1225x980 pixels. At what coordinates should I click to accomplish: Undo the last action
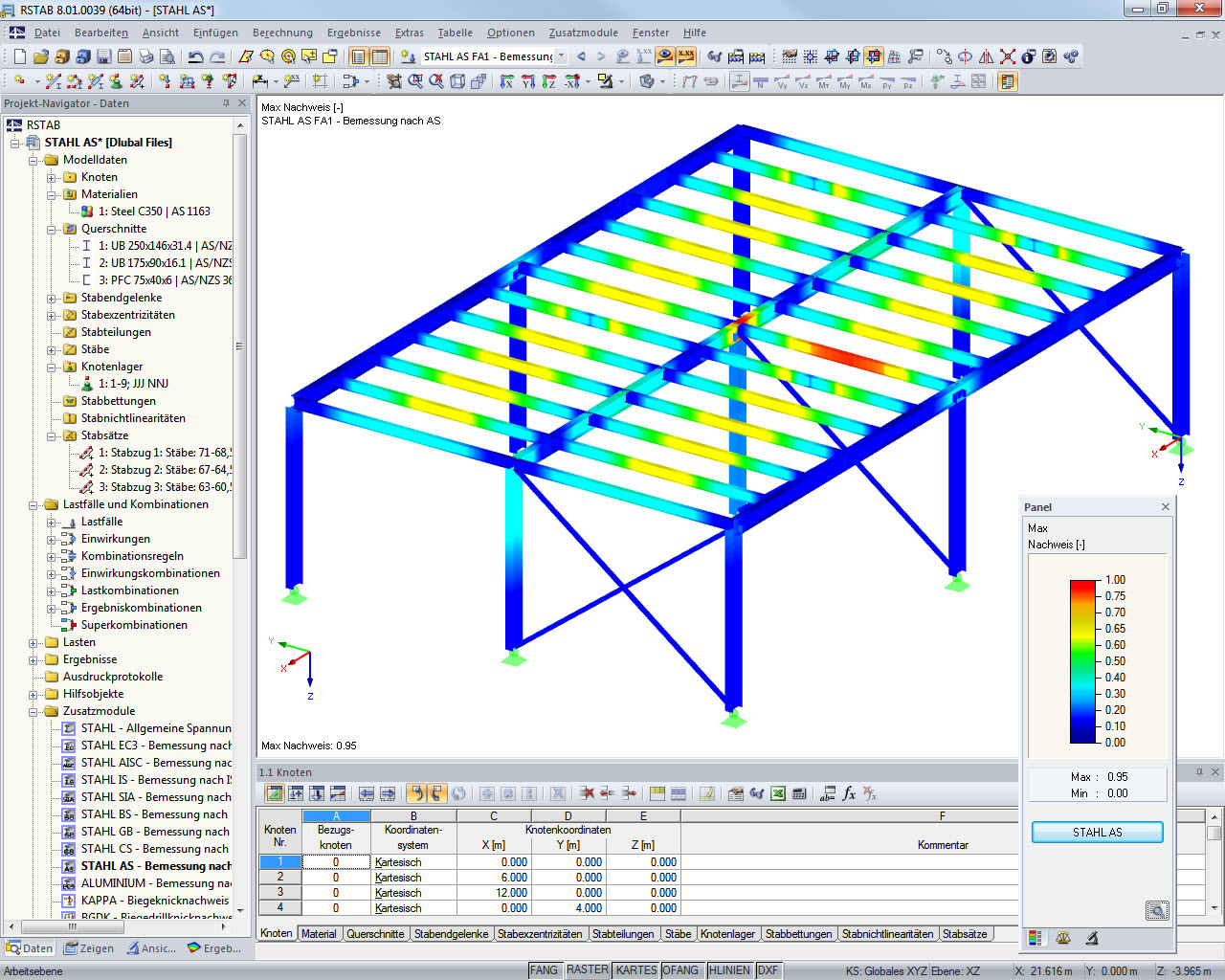click(196, 56)
